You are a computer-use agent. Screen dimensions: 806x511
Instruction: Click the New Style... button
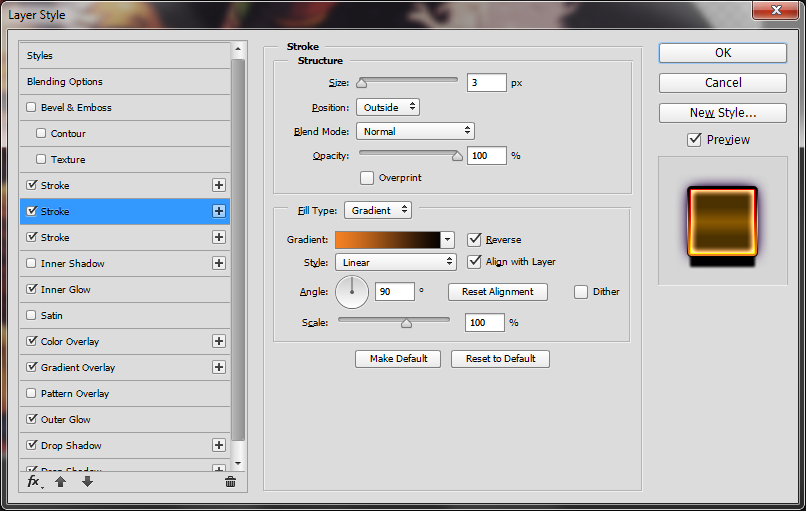tap(723, 113)
